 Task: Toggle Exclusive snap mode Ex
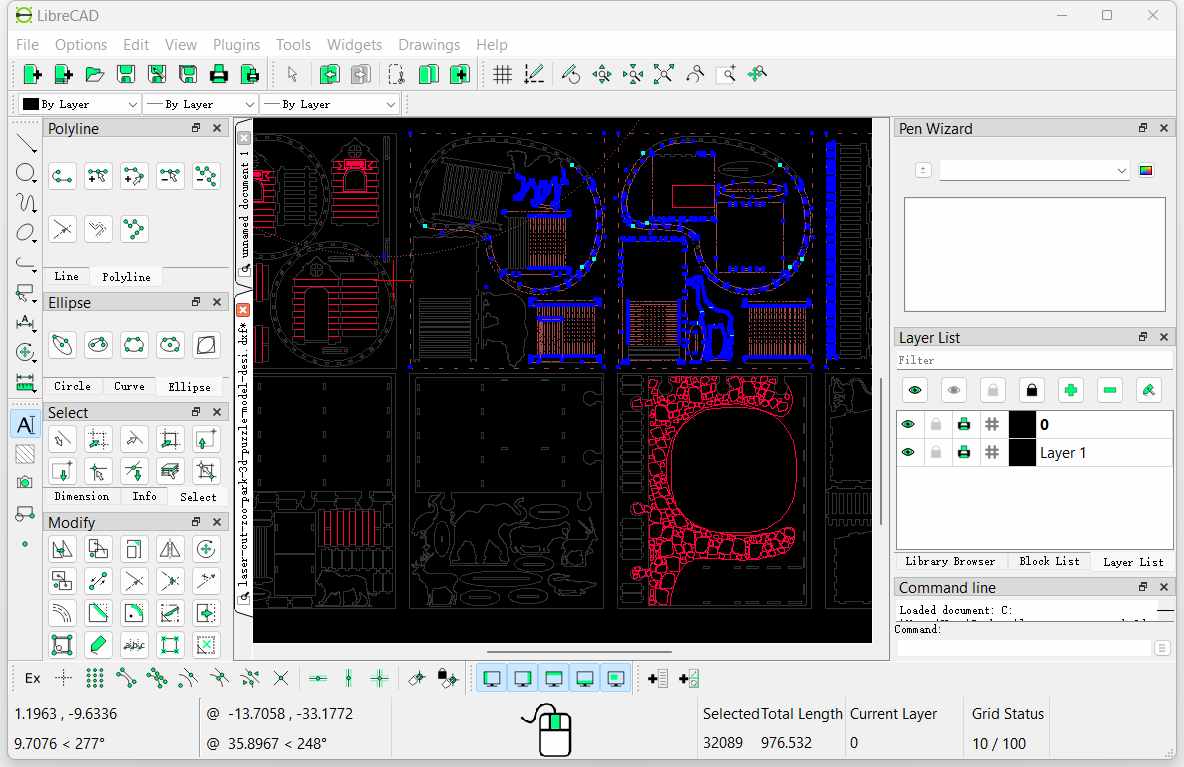tap(32, 678)
